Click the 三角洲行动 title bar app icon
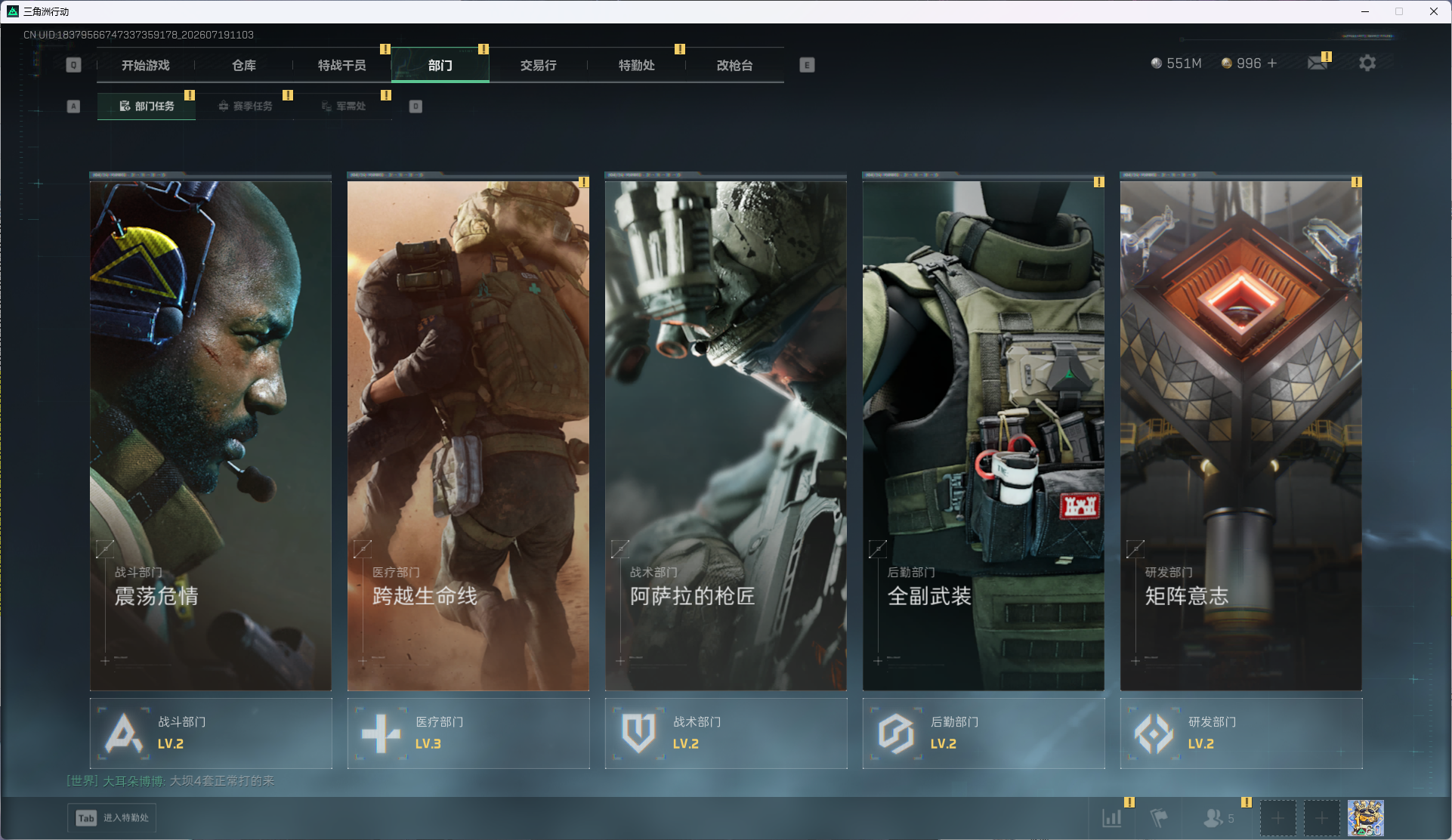This screenshot has height=840, width=1452. click(x=13, y=11)
